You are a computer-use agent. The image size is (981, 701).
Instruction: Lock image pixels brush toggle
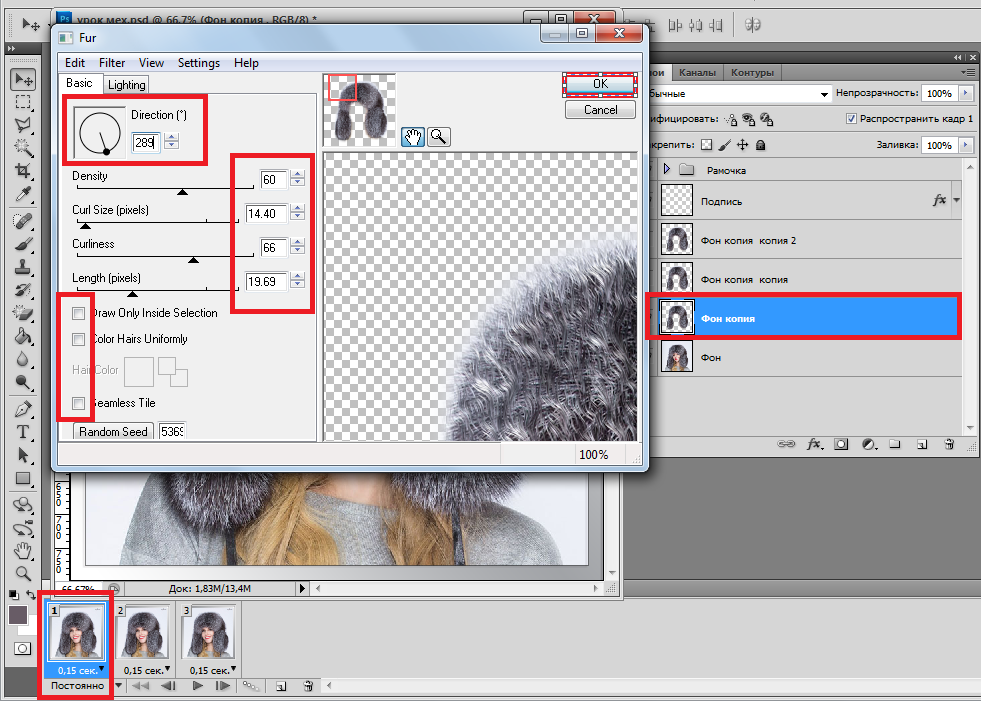(724, 145)
